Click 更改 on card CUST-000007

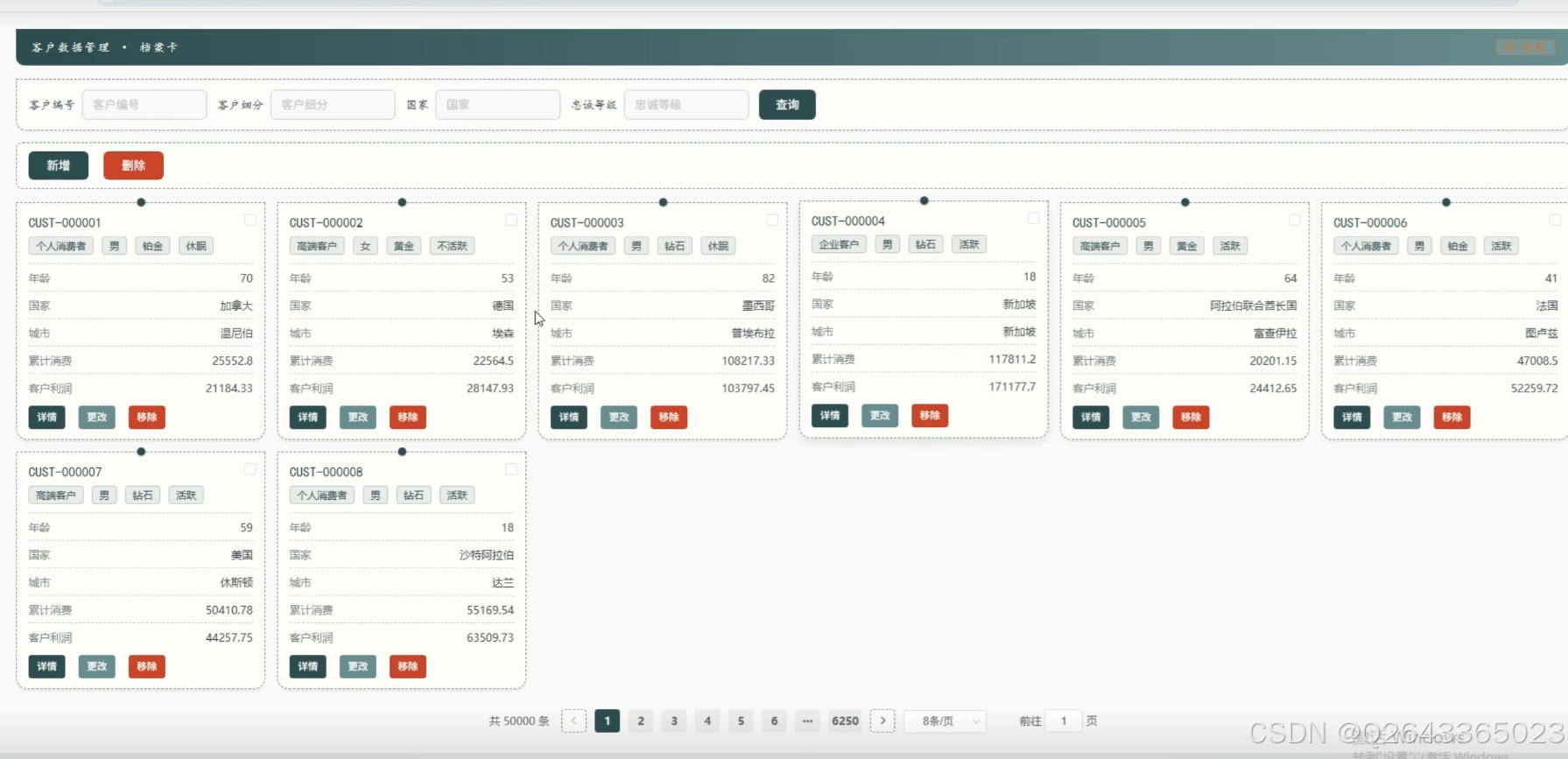point(97,667)
